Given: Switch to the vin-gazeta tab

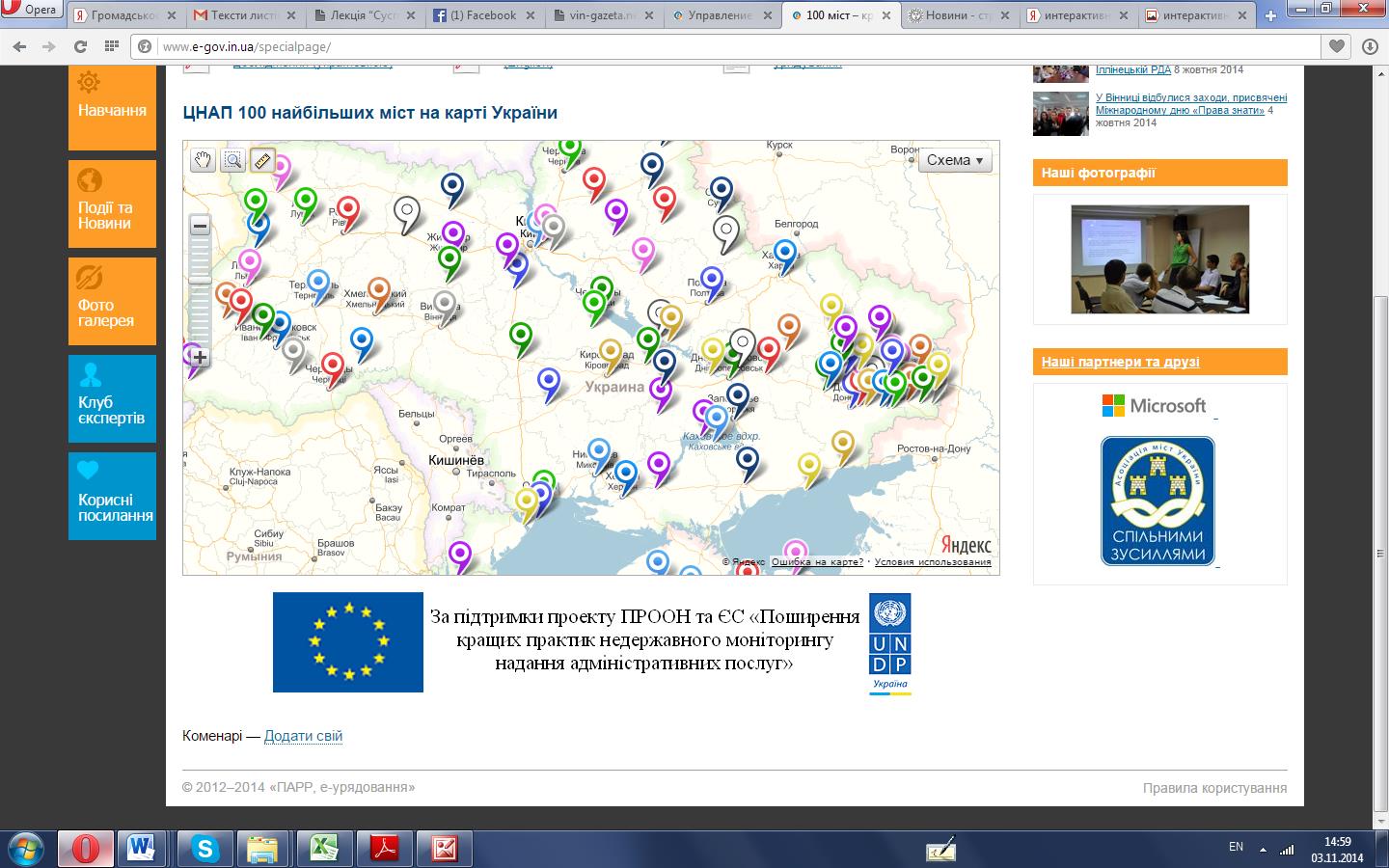Looking at the screenshot, I should tap(604, 15).
